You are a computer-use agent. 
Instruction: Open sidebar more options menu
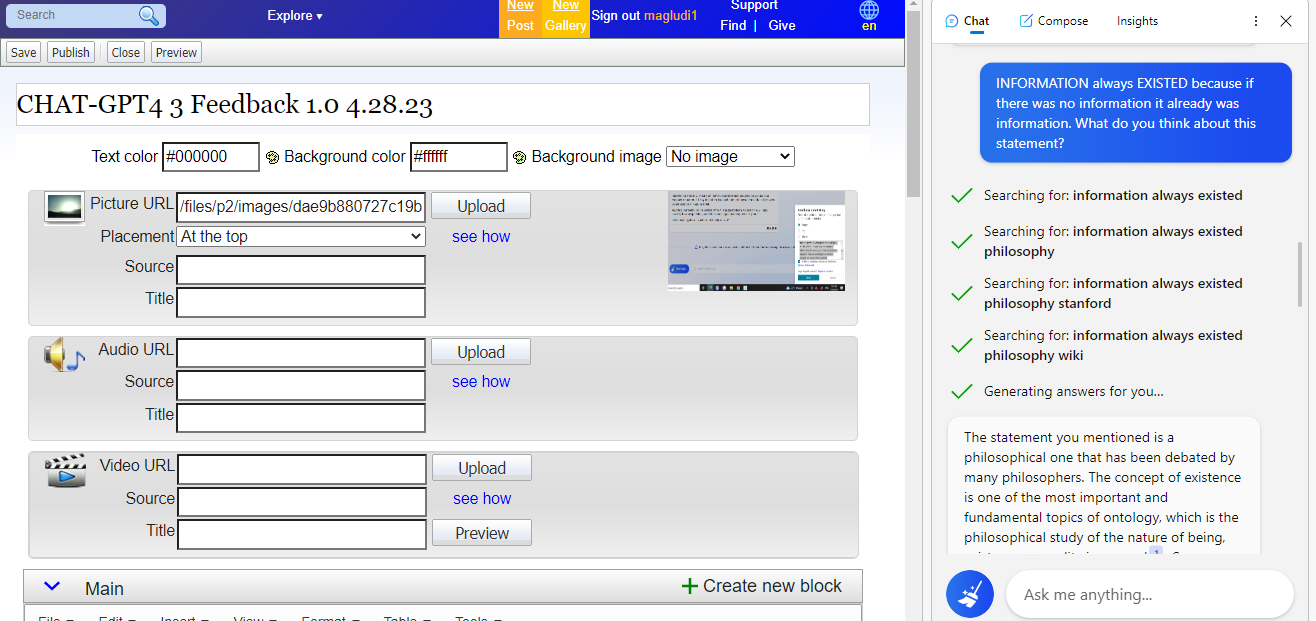pos(1256,21)
